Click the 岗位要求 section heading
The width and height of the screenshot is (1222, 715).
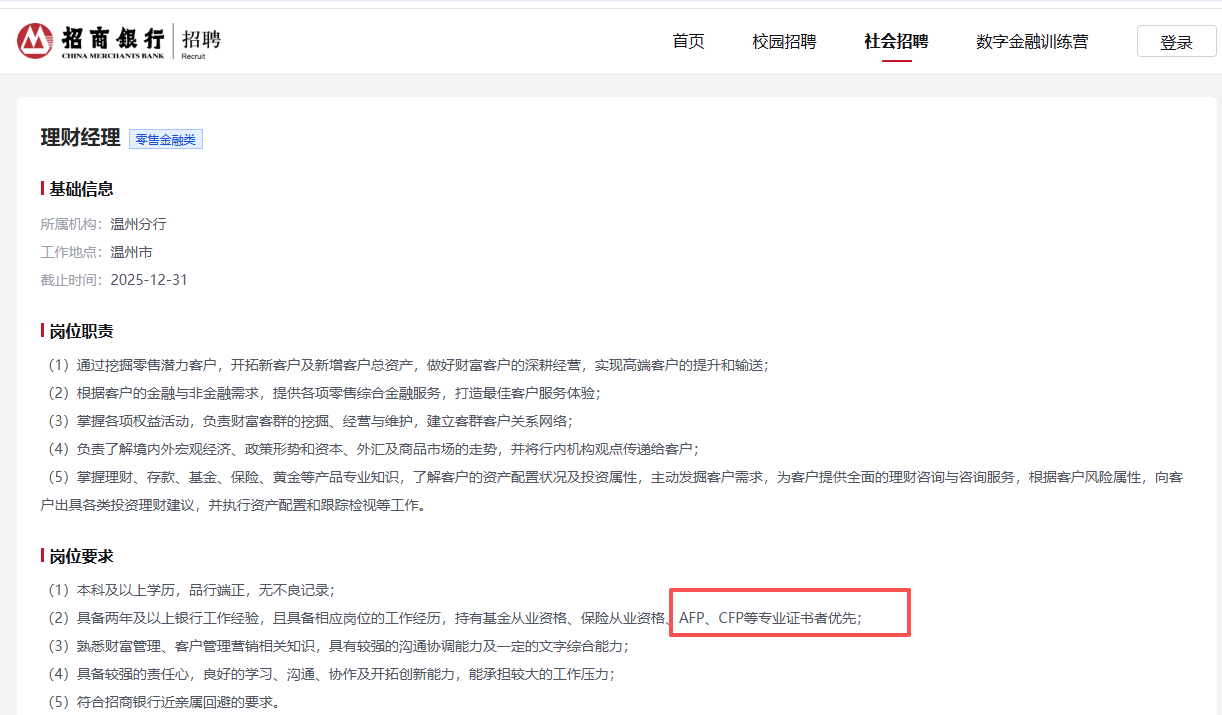pos(81,556)
